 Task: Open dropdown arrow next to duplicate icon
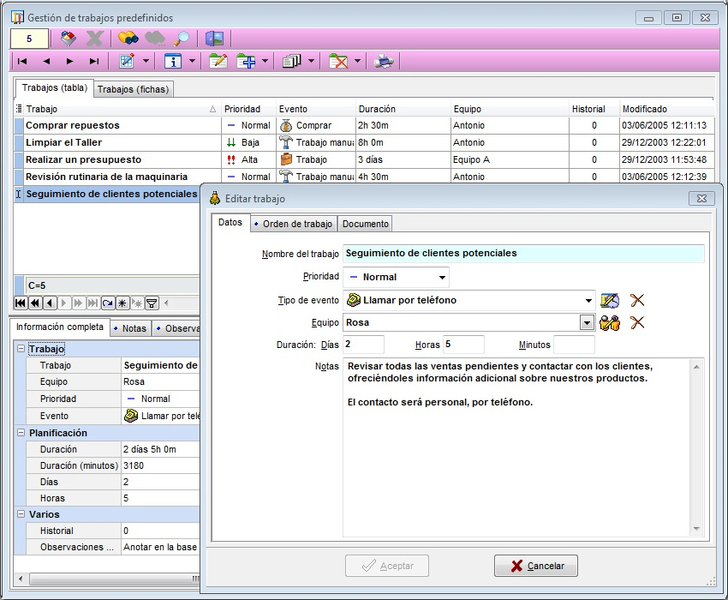pos(311,61)
